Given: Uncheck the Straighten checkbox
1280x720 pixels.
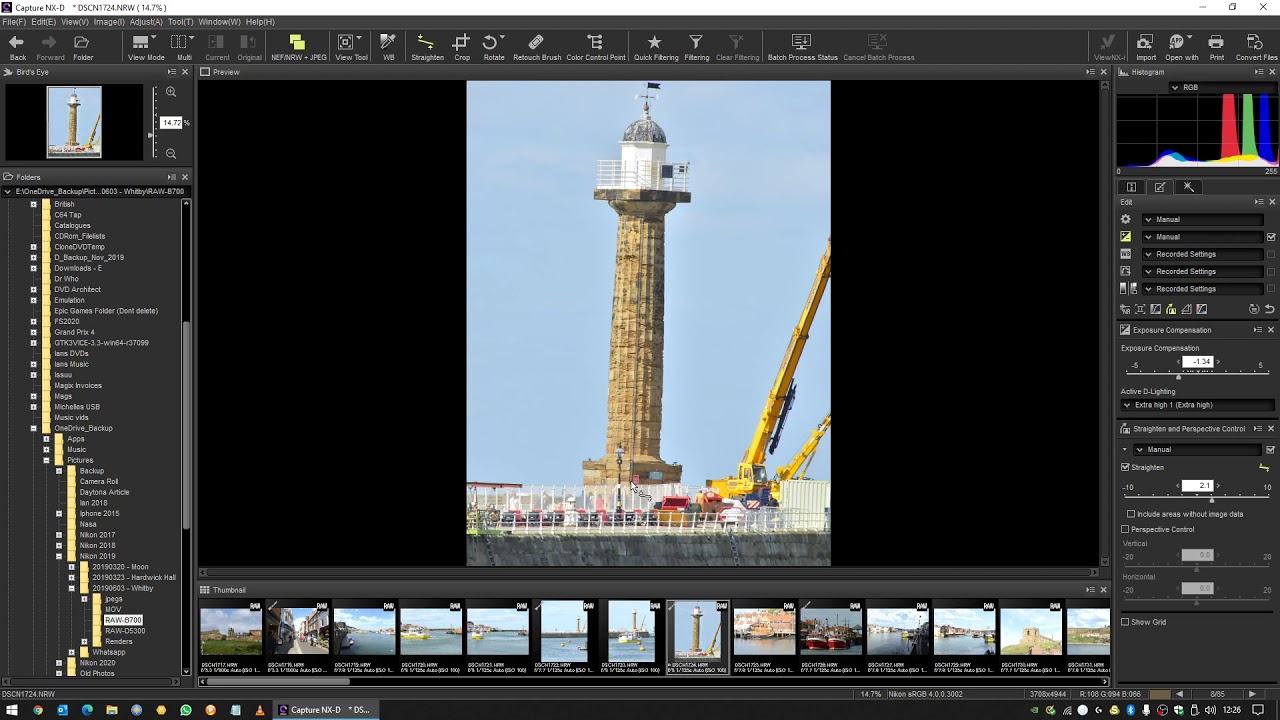Looking at the screenshot, I should 1125,467.
